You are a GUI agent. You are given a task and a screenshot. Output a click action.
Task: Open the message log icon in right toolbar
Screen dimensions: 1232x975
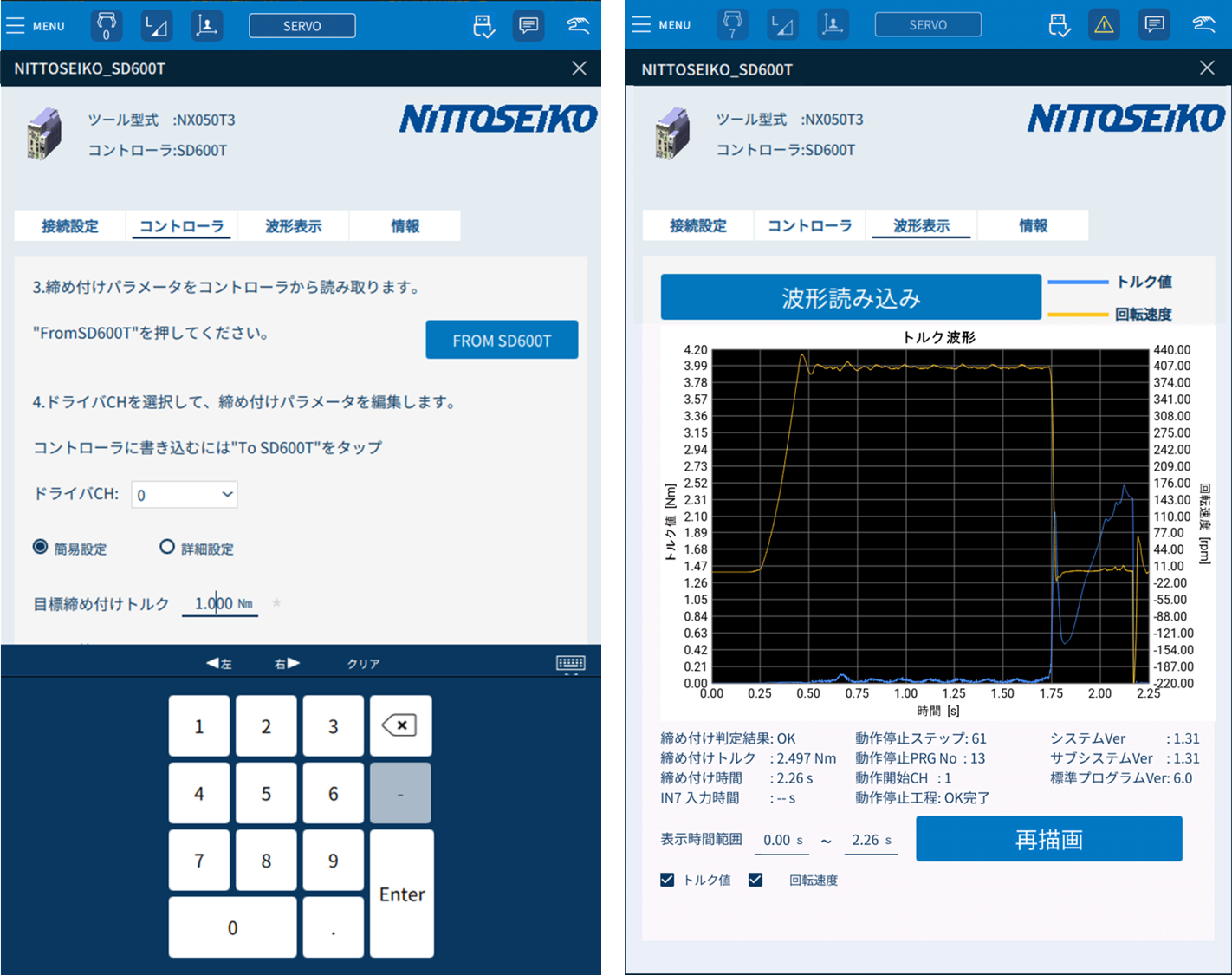(1154, 25)
